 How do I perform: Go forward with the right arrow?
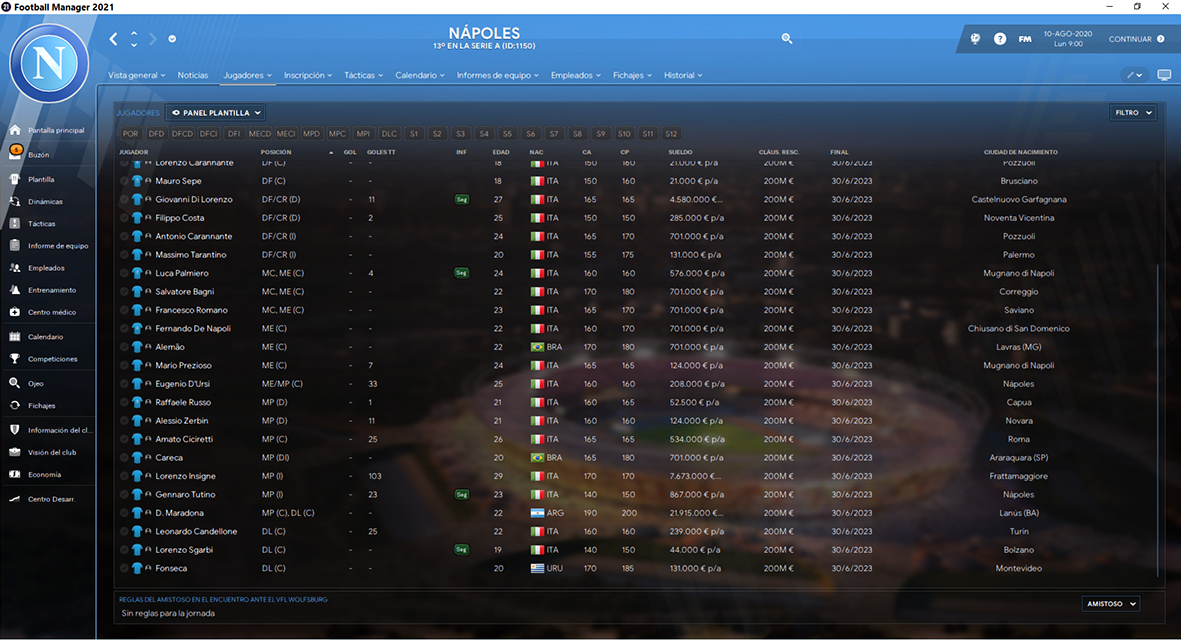153,39
